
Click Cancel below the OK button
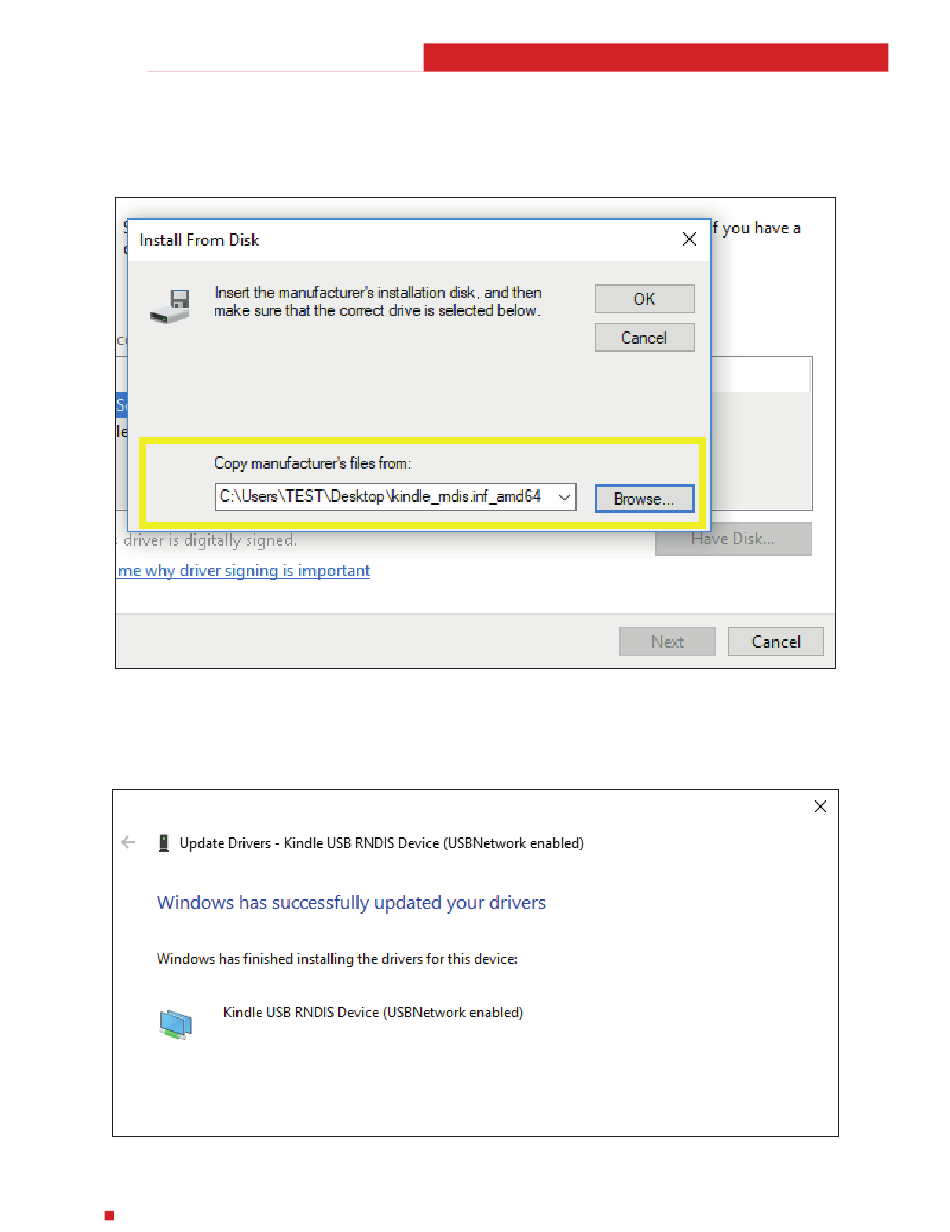(644, 337)
